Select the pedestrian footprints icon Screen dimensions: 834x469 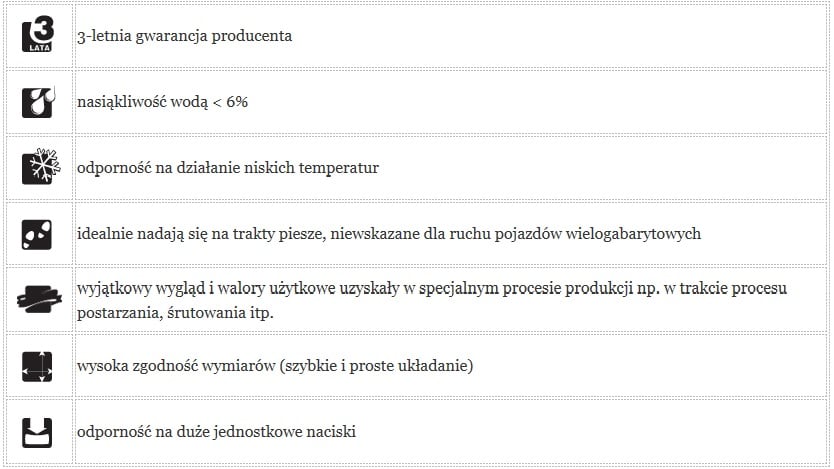click(37, 234)
